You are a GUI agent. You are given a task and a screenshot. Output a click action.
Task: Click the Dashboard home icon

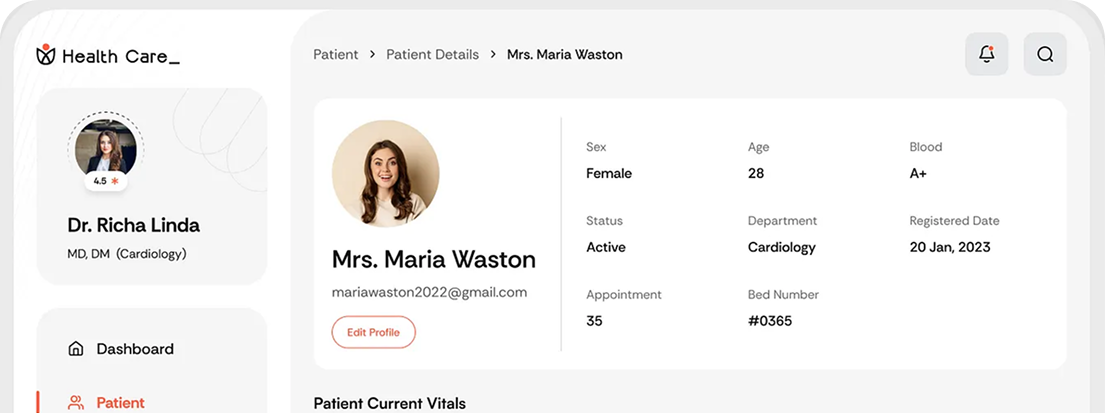point(75,349)
